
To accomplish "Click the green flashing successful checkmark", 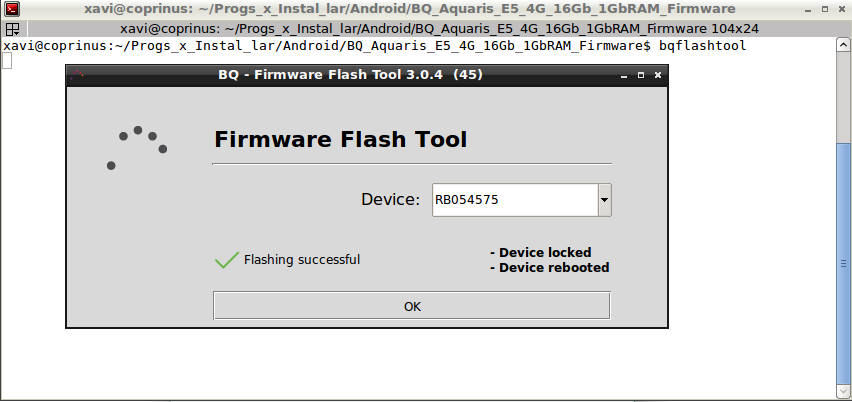I will [x=226, y=260].
